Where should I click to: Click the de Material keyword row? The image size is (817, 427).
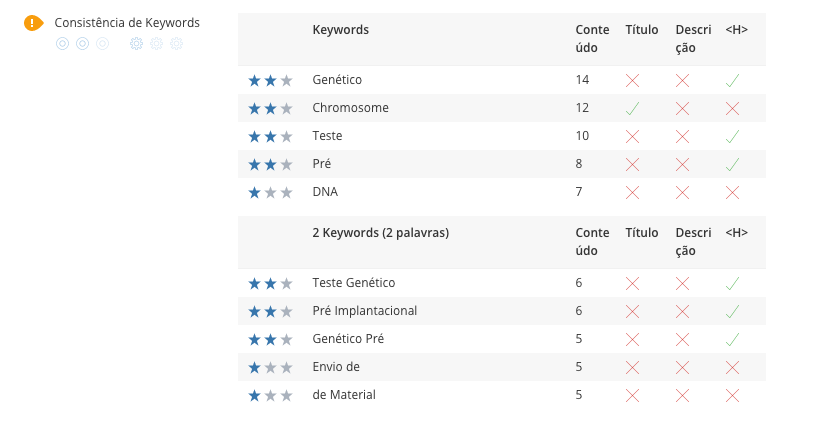[x=502, y=395]
